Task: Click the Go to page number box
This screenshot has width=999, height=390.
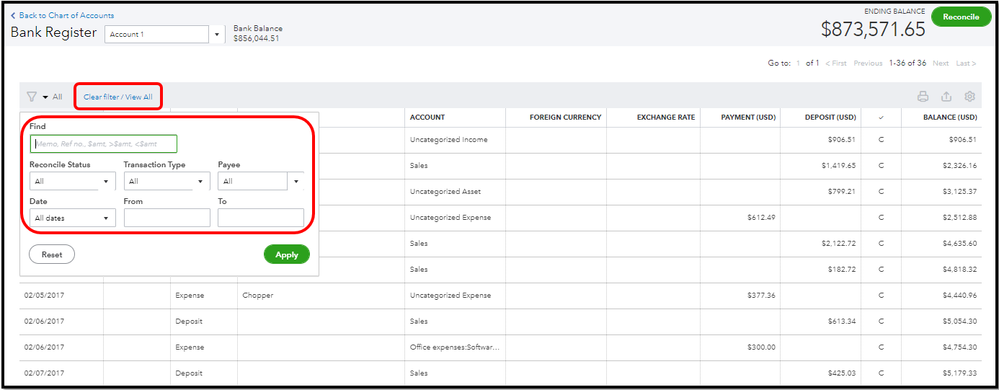Action: click(798, 63)
